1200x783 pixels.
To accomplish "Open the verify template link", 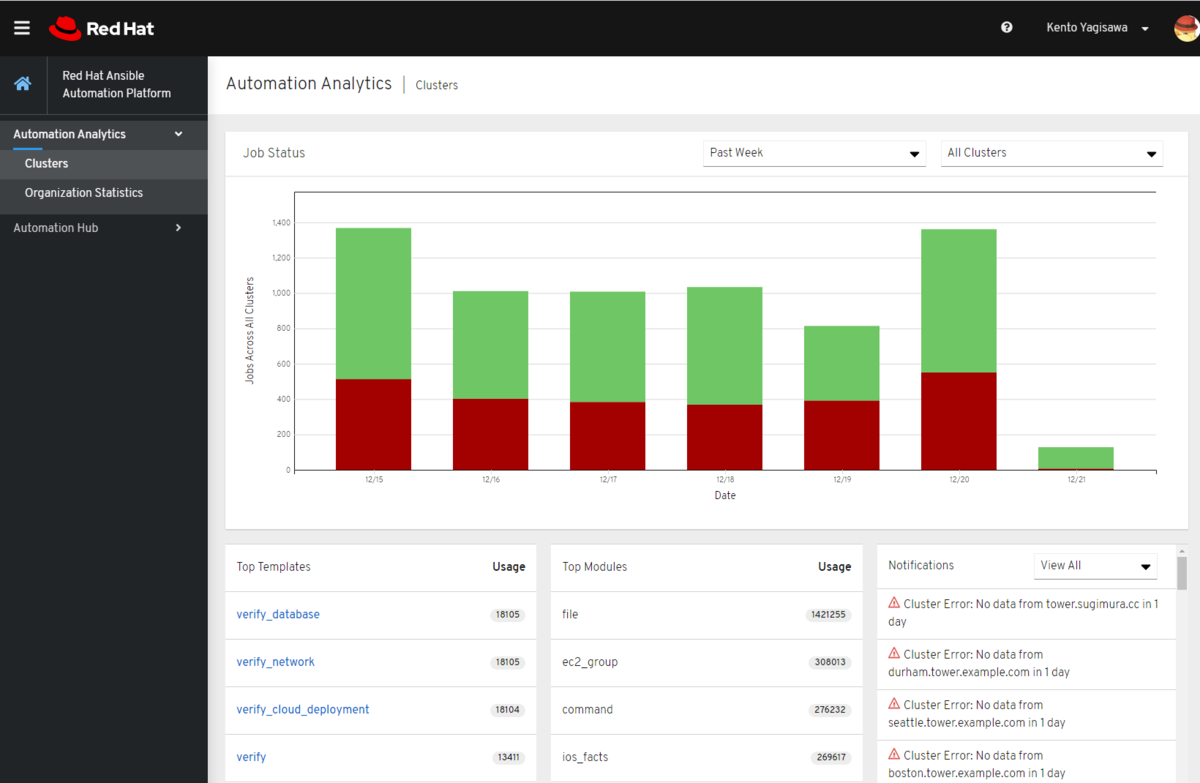I will tap(251, 757).
